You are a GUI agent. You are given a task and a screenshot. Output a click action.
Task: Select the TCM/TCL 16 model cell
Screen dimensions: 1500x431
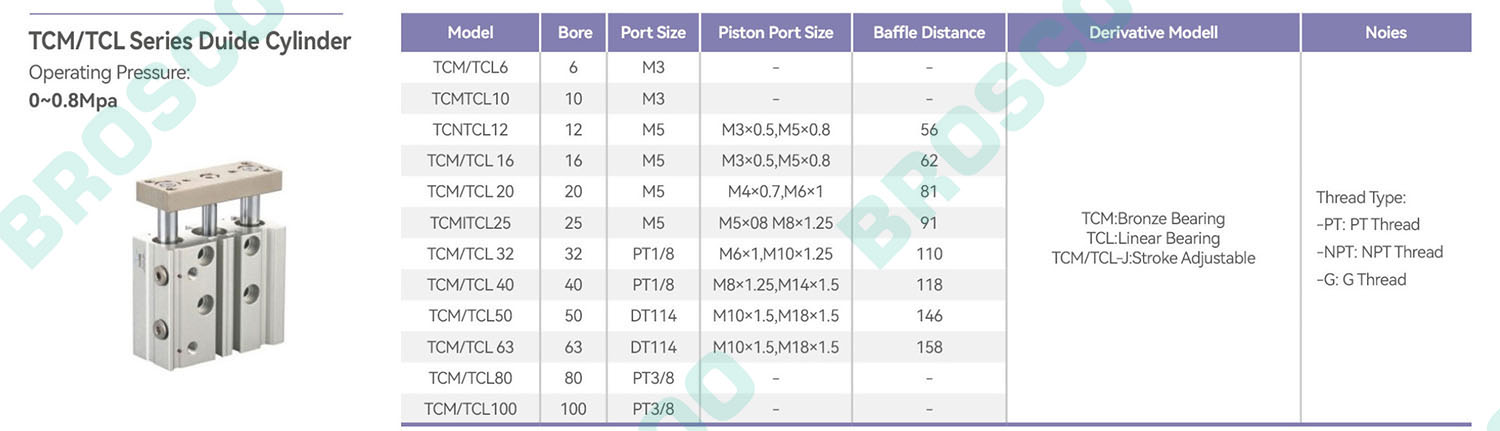[x=470, y=161]
